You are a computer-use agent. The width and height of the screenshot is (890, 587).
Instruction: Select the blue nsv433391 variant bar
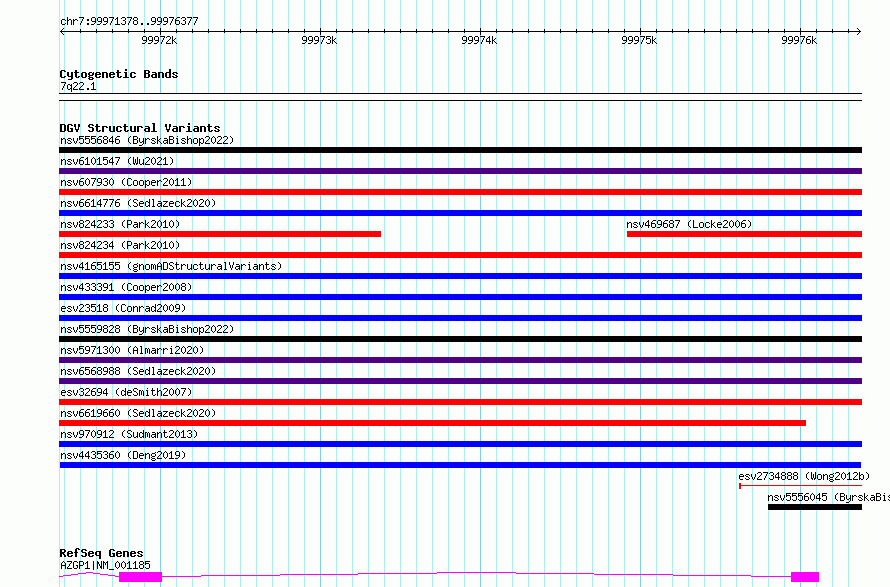click(460, 297)
